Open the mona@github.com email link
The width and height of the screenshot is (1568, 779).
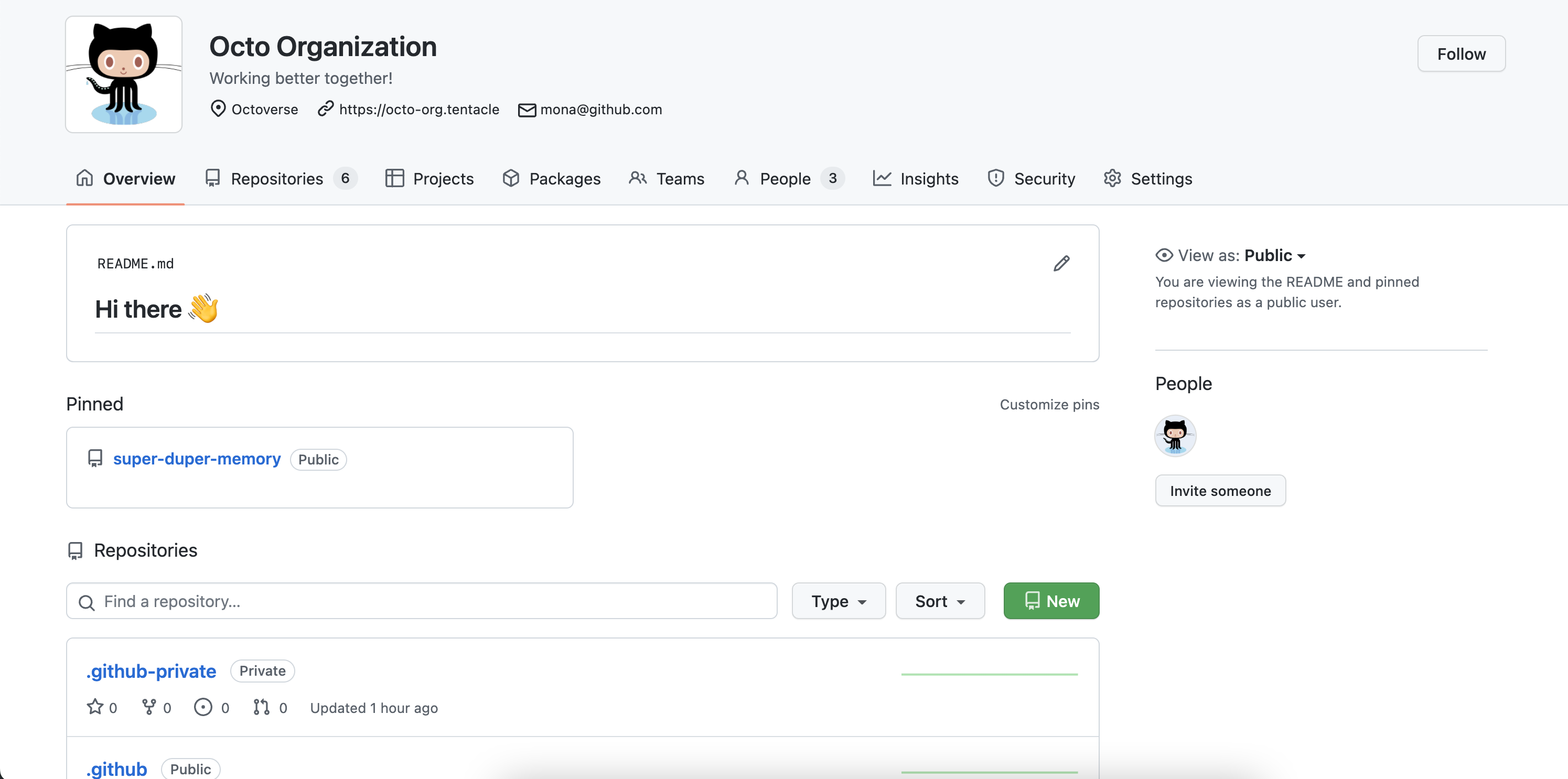(601, 109)
